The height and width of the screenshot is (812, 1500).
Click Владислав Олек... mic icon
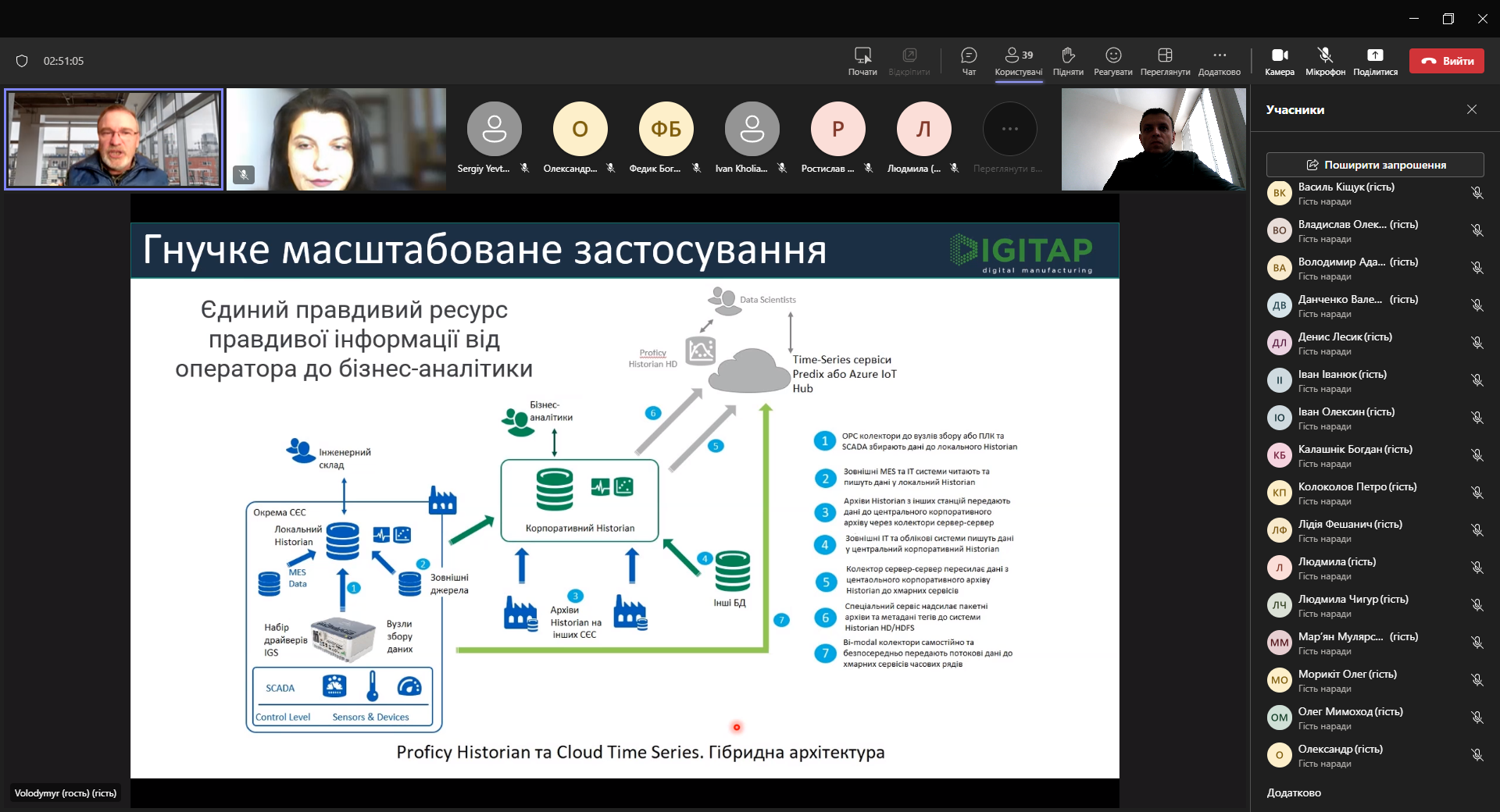point(1477,230)
